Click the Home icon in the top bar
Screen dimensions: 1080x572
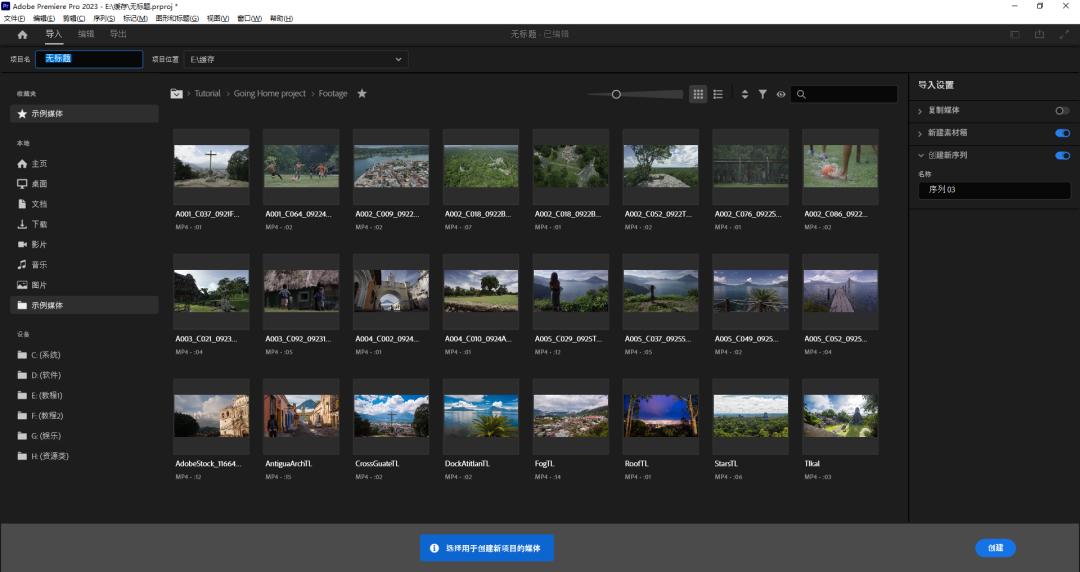click(x=22, y=35)
